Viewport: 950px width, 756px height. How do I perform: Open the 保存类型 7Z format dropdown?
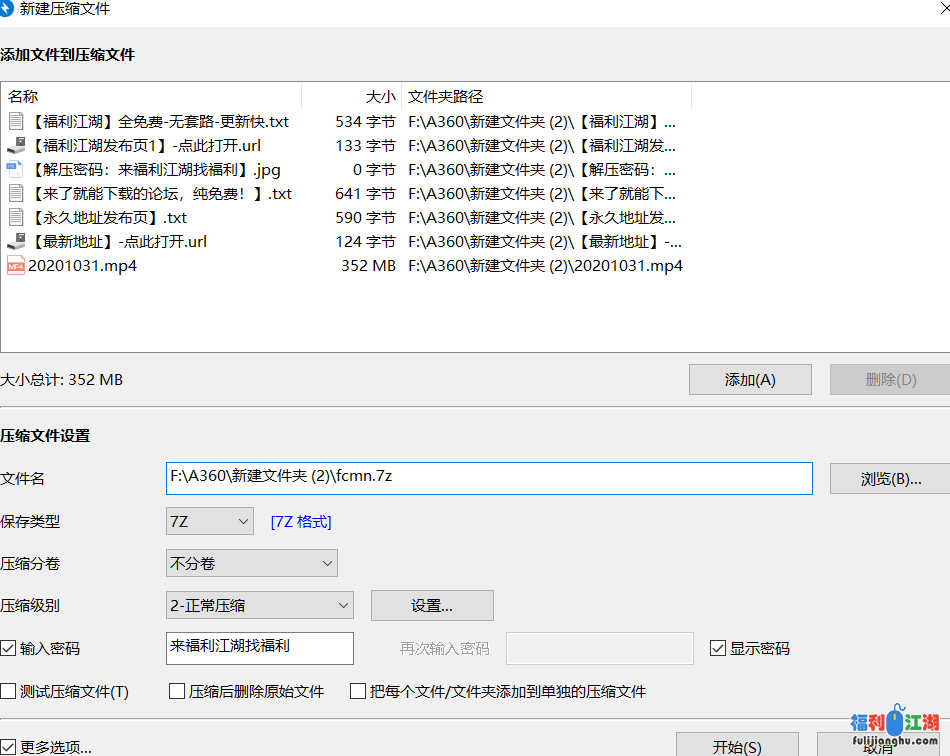210,521
